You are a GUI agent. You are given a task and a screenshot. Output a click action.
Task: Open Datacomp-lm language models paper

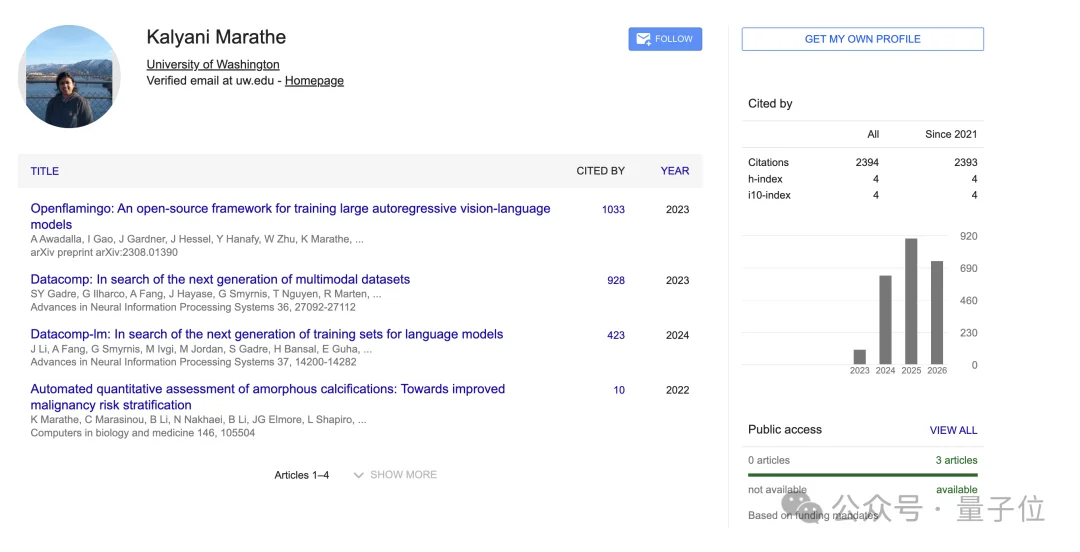(267, 334)
